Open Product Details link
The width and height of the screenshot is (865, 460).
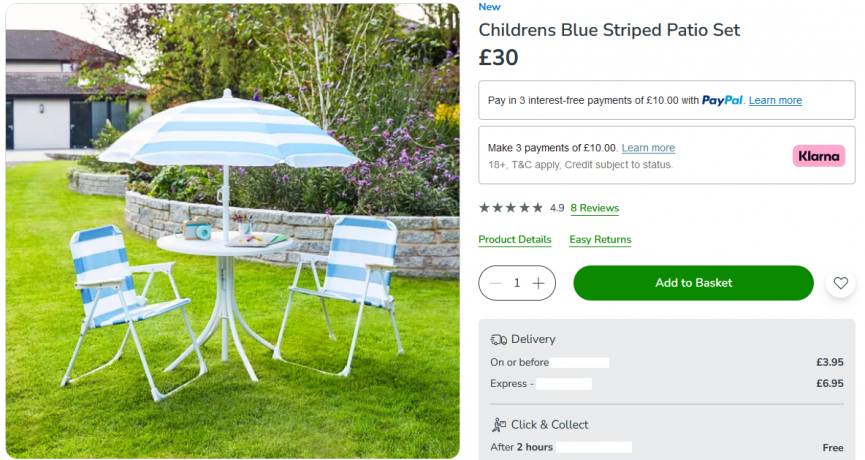[515, 239]
